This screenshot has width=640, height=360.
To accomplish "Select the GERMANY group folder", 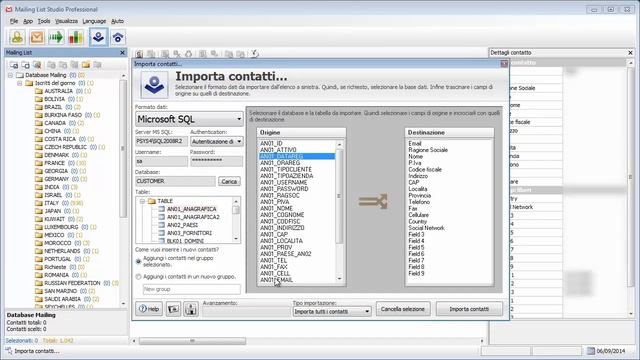I will [57, 179].
